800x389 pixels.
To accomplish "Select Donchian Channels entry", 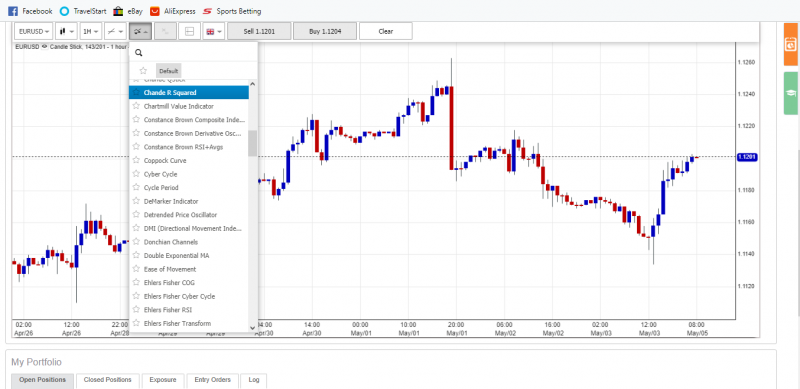I will point(189,242).
